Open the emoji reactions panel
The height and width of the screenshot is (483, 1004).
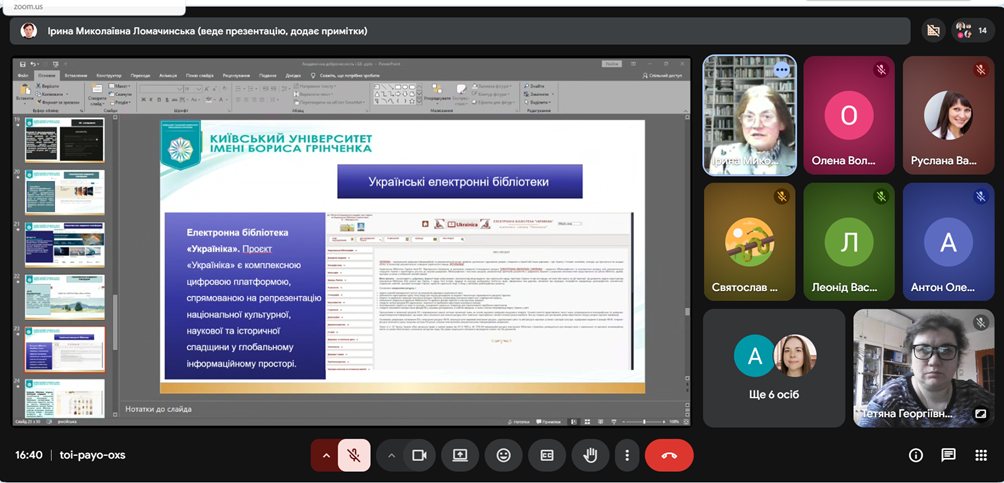click(503, 455)
